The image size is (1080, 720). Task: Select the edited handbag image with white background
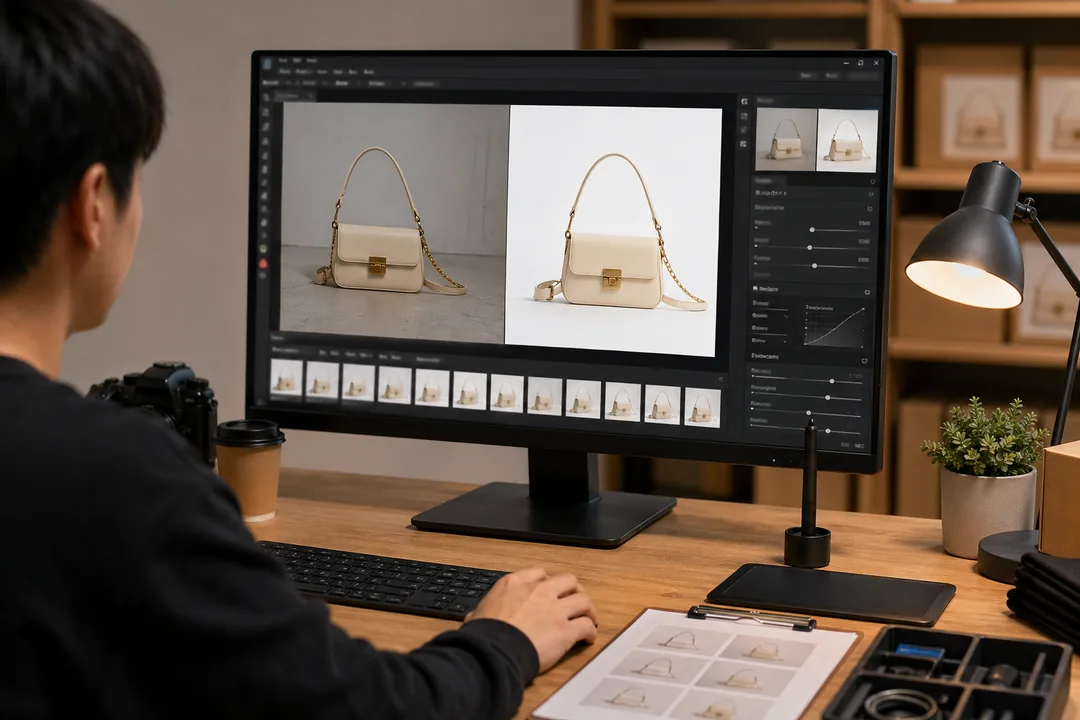[612, 231]
